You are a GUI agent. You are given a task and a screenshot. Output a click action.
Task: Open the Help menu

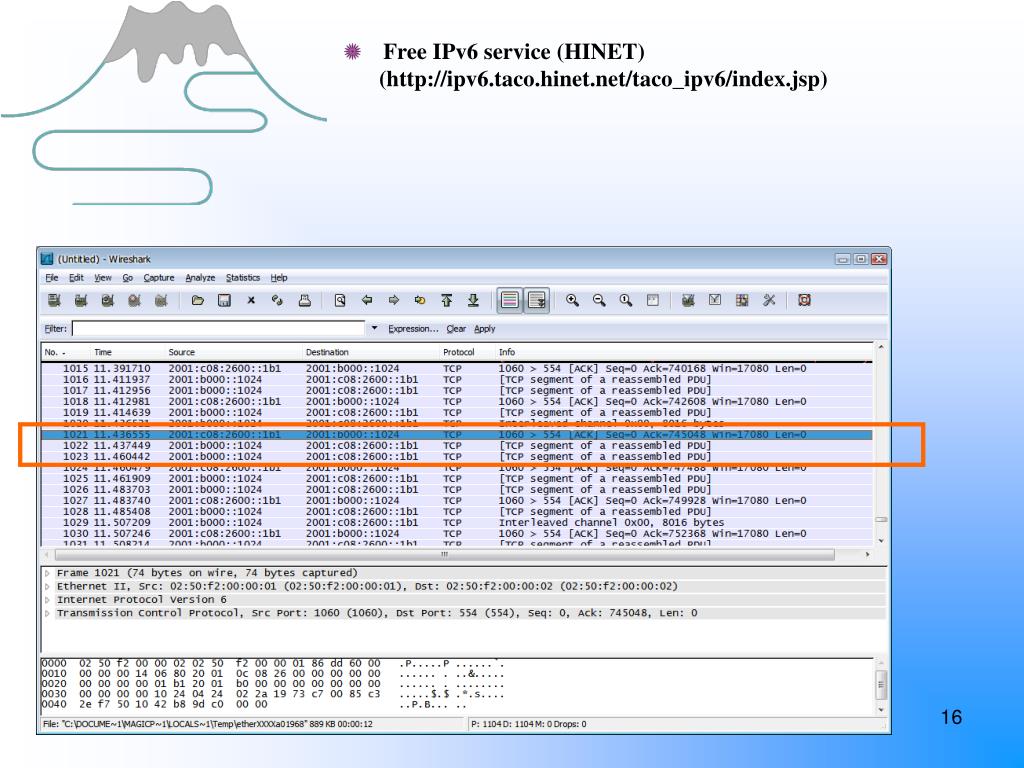(279, 278)
